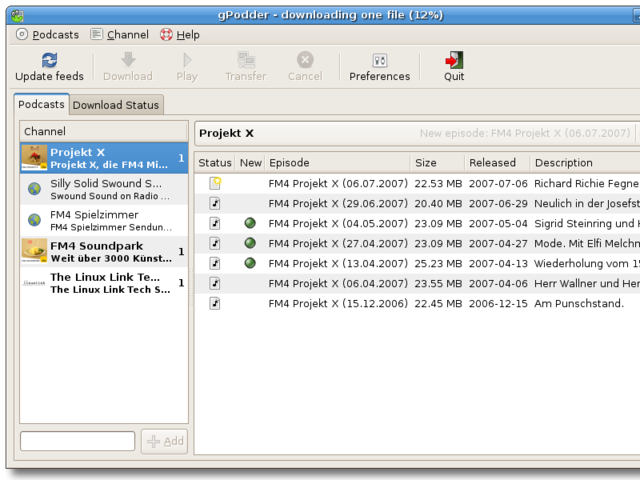The width and height of the screenshot is (640, 480).
Task: Click the audio file icon for 06.04.2007 episode
Action: tap(215, 283)
